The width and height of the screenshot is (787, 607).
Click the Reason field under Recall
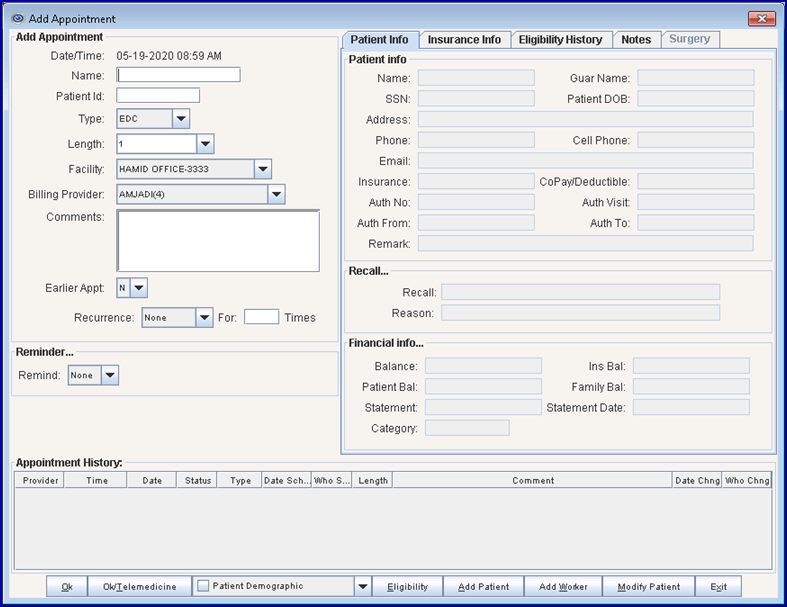coord(581,313)
